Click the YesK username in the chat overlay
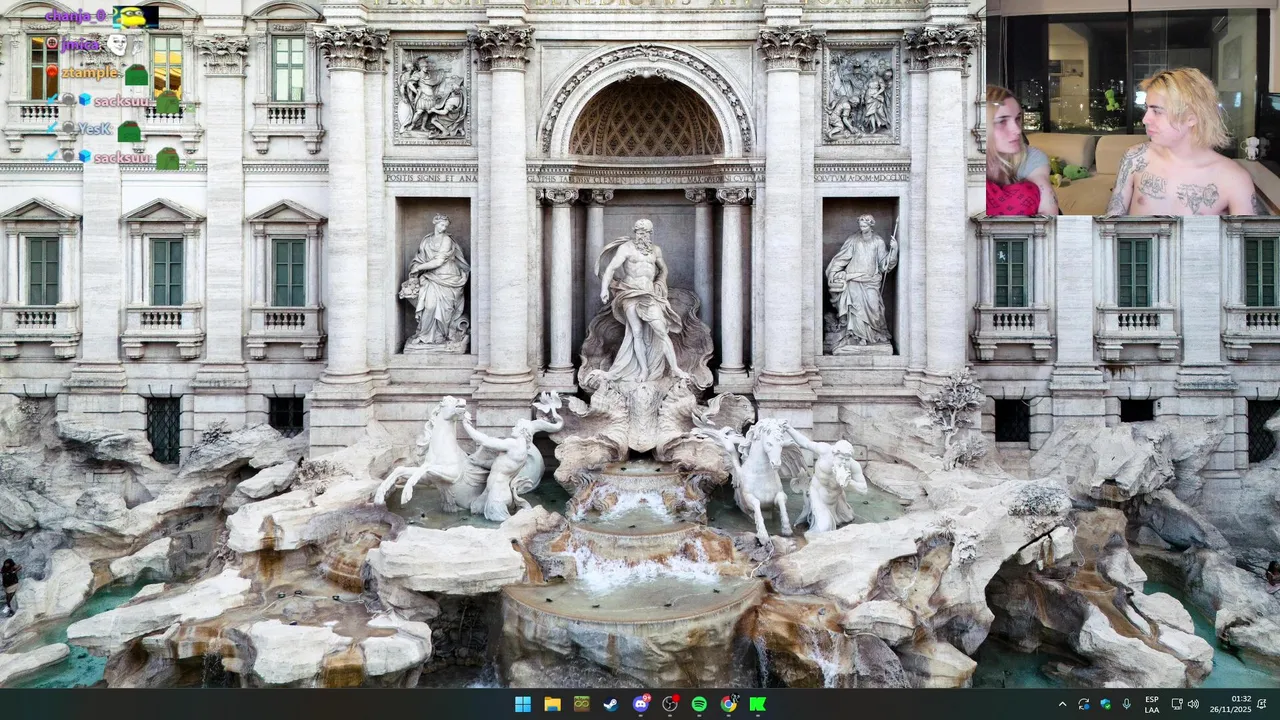The image size is (1280, 720). pyautogui.click(x=94, y=129)
